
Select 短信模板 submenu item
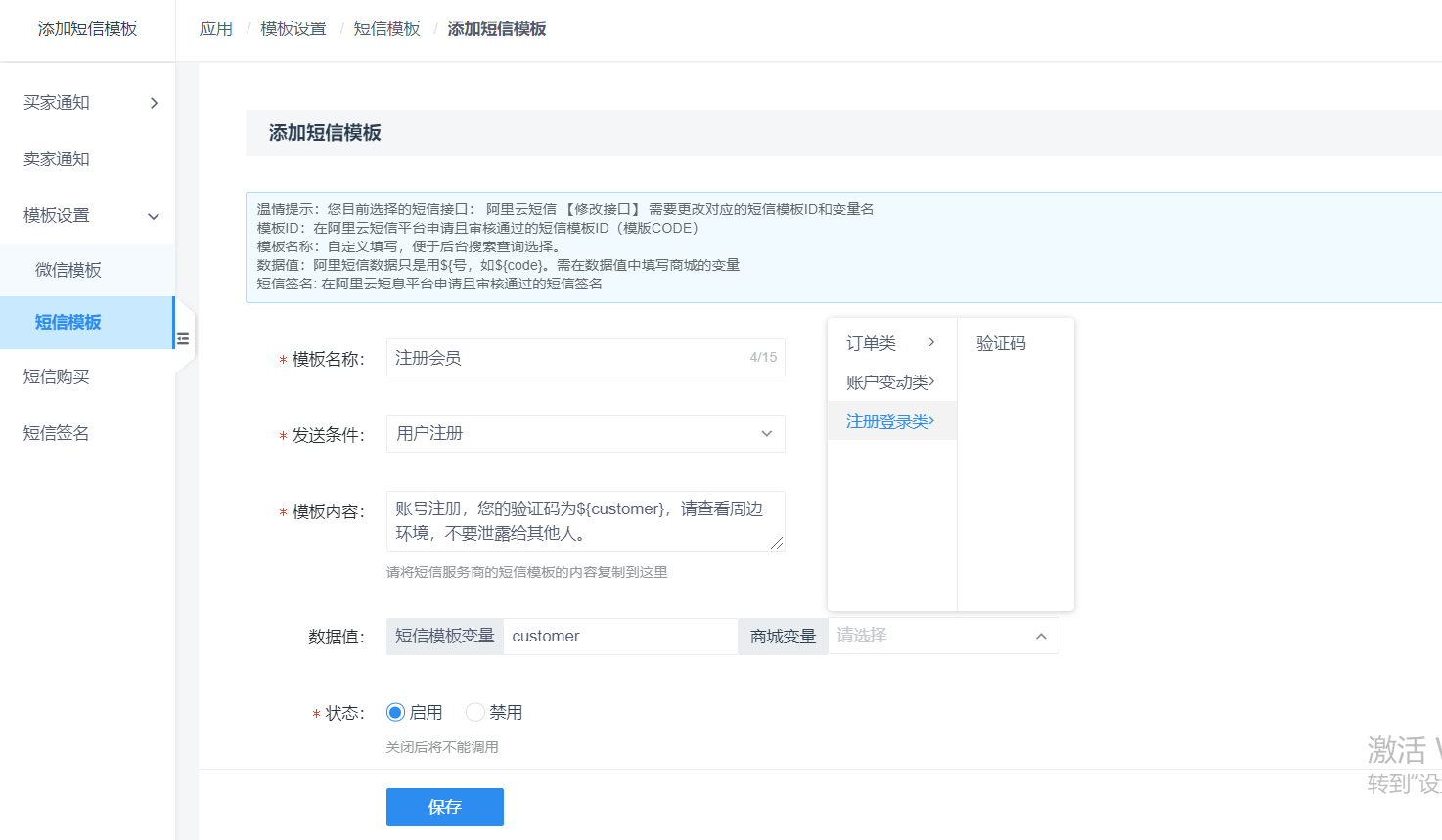click(x=87, y=323)
